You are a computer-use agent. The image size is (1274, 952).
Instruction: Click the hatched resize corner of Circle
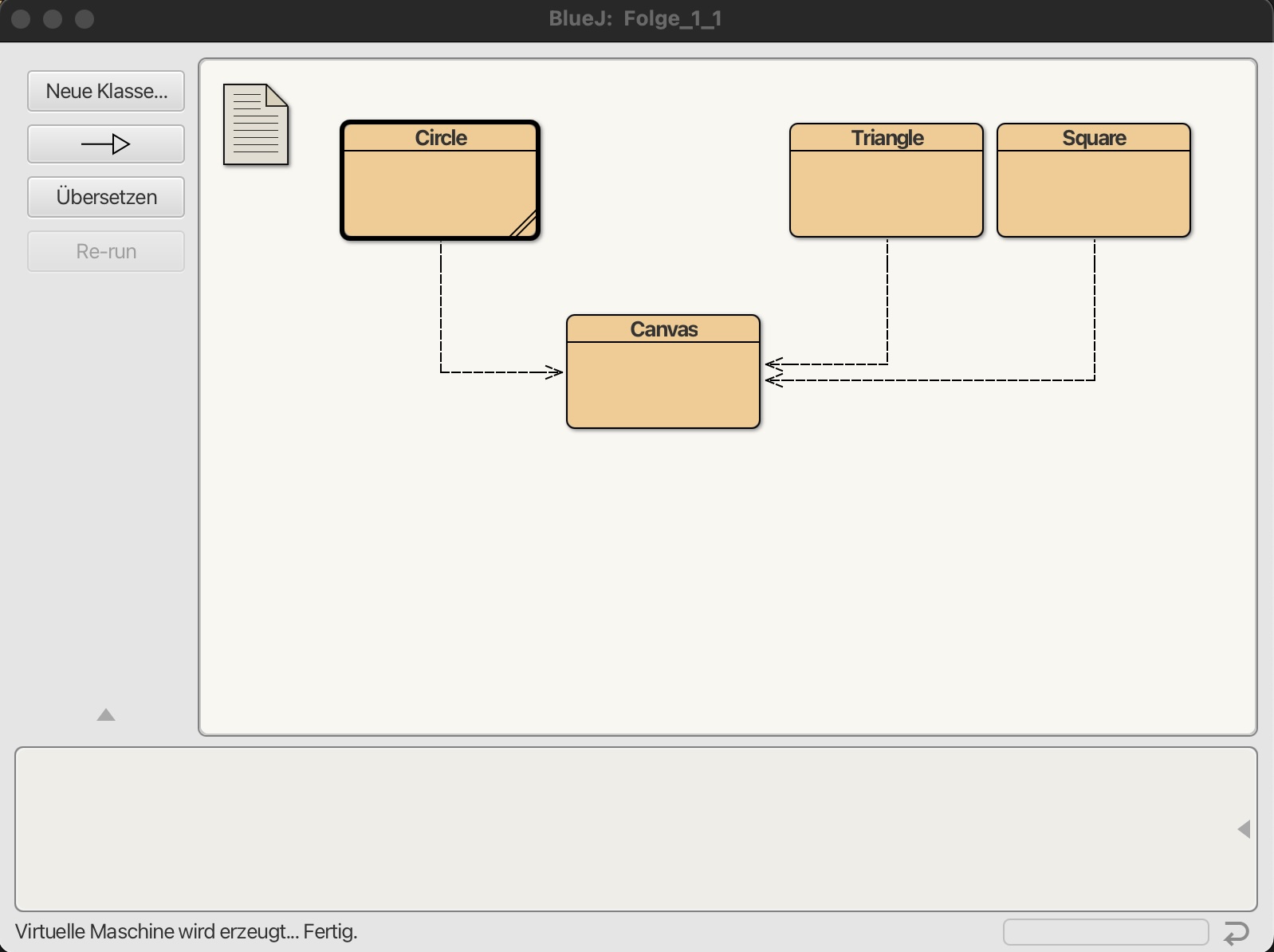tap(525, 225)
